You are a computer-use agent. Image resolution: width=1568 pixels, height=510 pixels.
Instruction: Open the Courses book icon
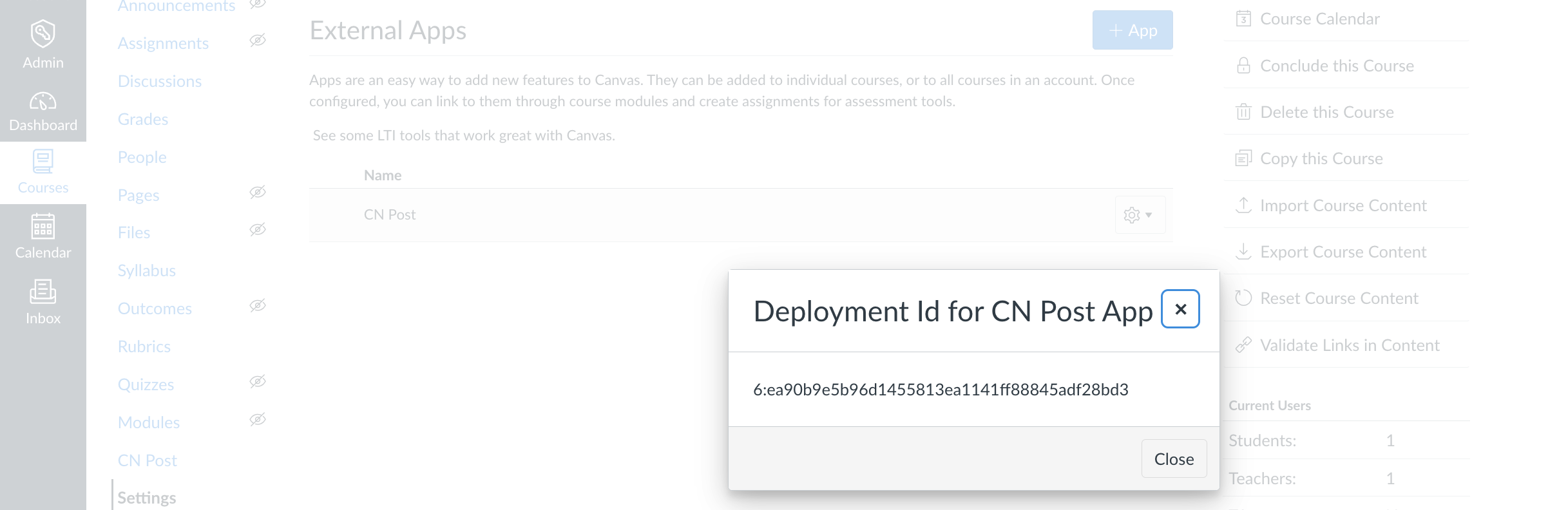click(x=43, y=162)
